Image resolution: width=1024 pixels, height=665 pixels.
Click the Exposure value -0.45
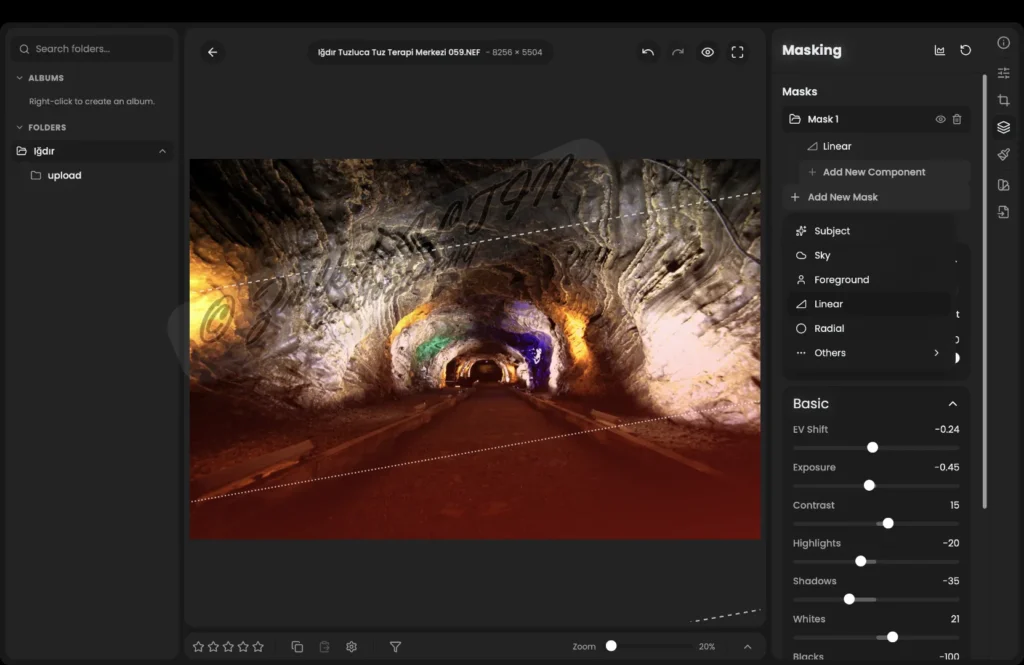coord(947,467)
